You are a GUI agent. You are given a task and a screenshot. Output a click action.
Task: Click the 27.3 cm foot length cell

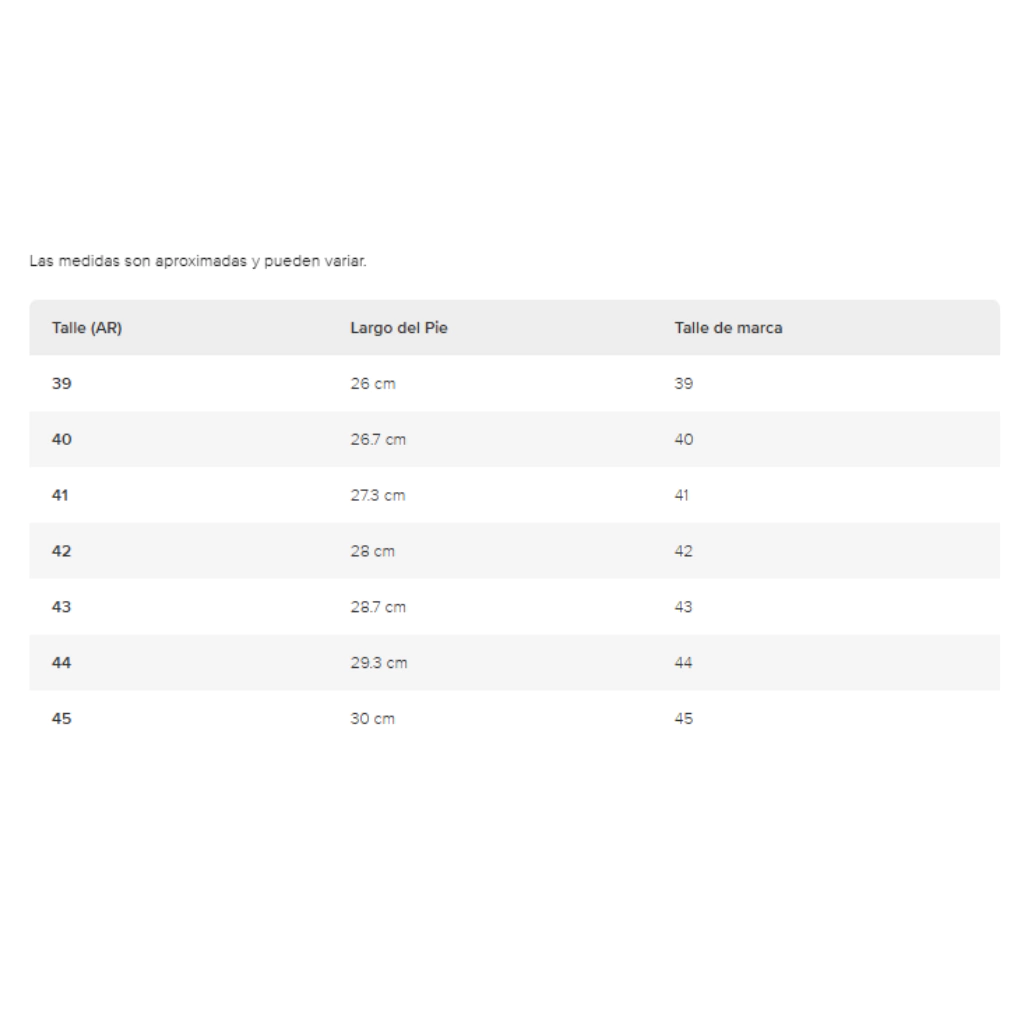(x=378, y=495)
